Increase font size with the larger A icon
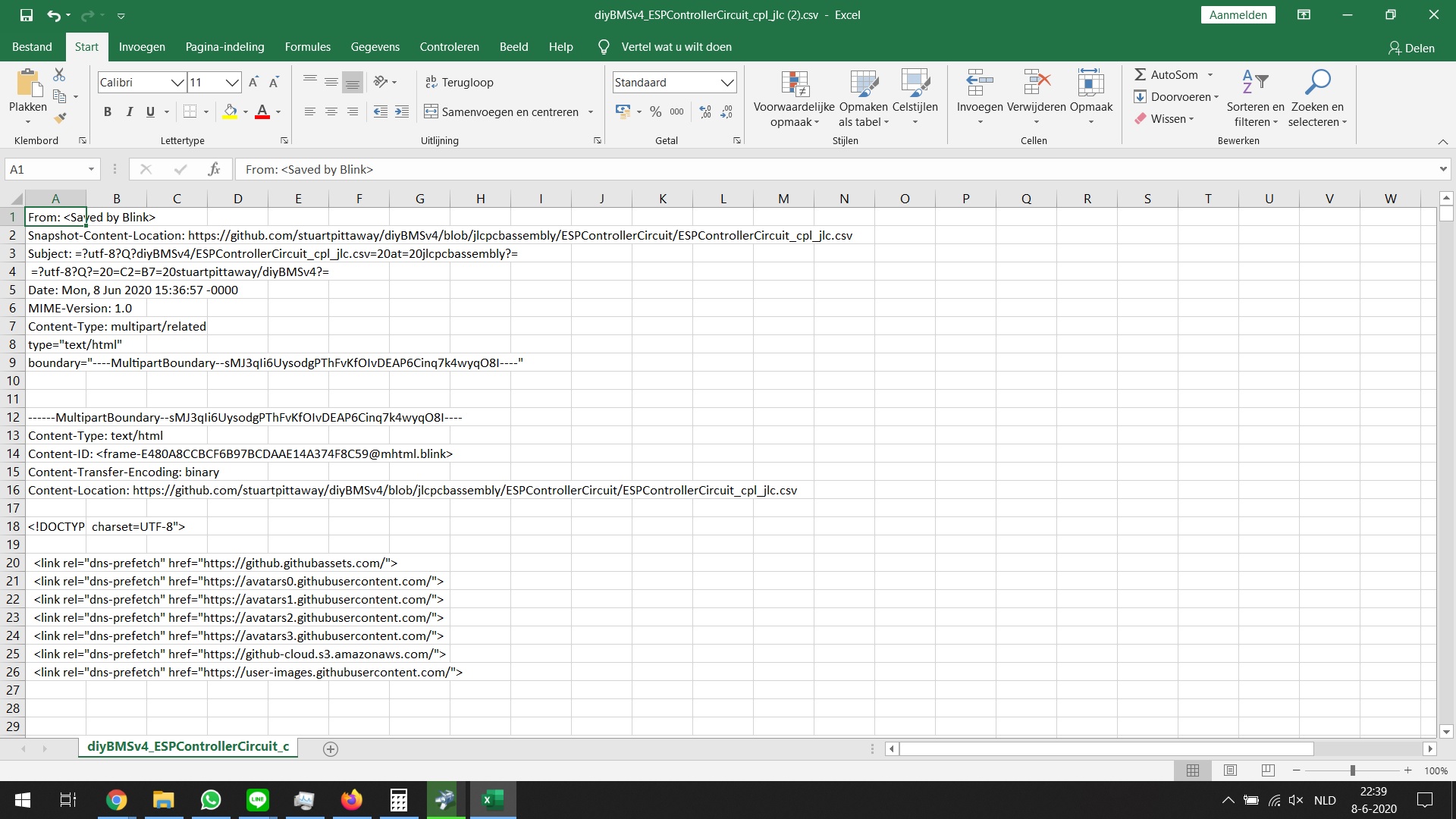Screen dimensions: 1456x819 [254, 82]
